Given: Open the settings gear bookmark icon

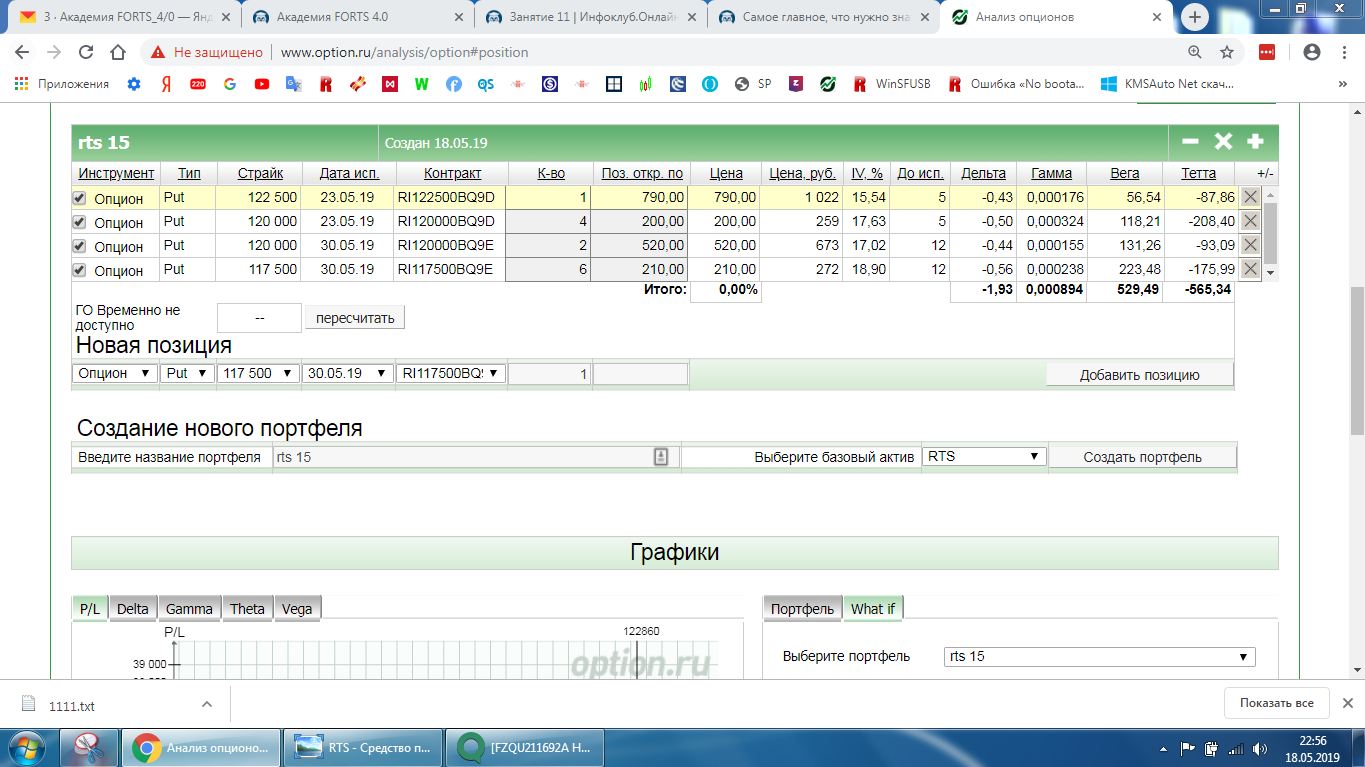Looking at the screenshot, I should point(134,84).
